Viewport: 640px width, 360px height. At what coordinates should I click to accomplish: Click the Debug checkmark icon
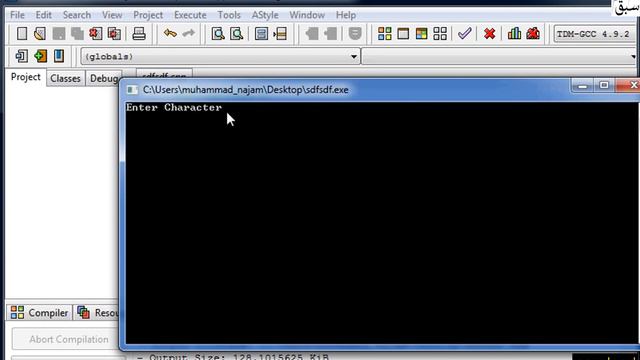pos(464,33)
